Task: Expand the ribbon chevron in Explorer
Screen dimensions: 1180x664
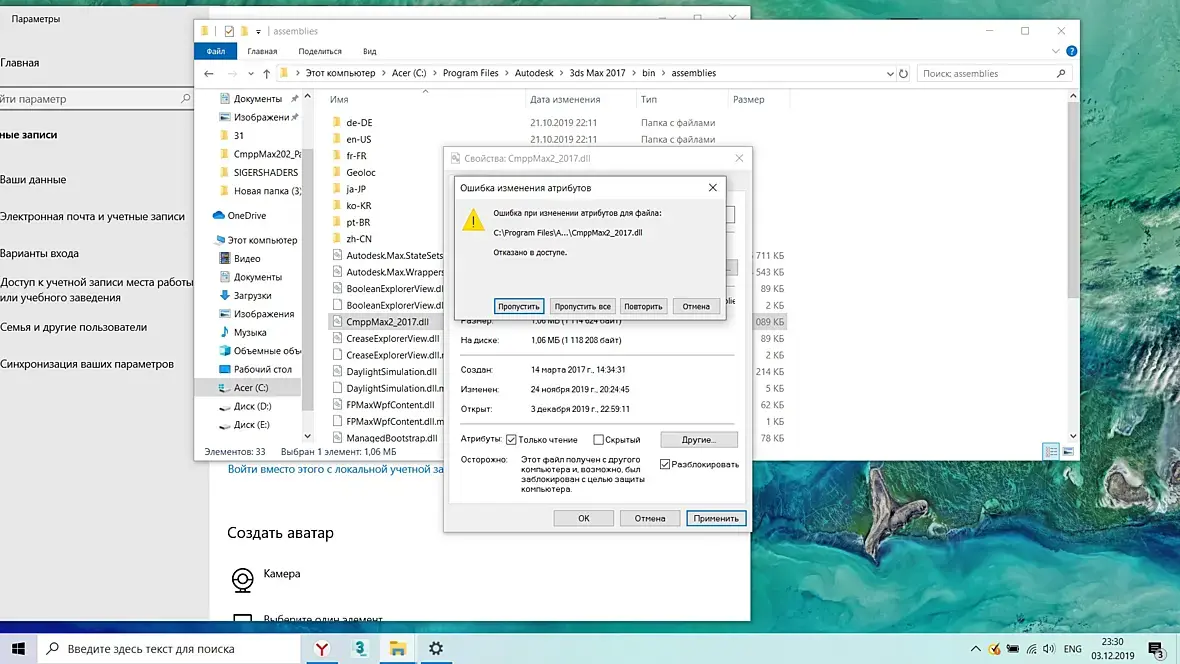Action: pos(1055,51)
